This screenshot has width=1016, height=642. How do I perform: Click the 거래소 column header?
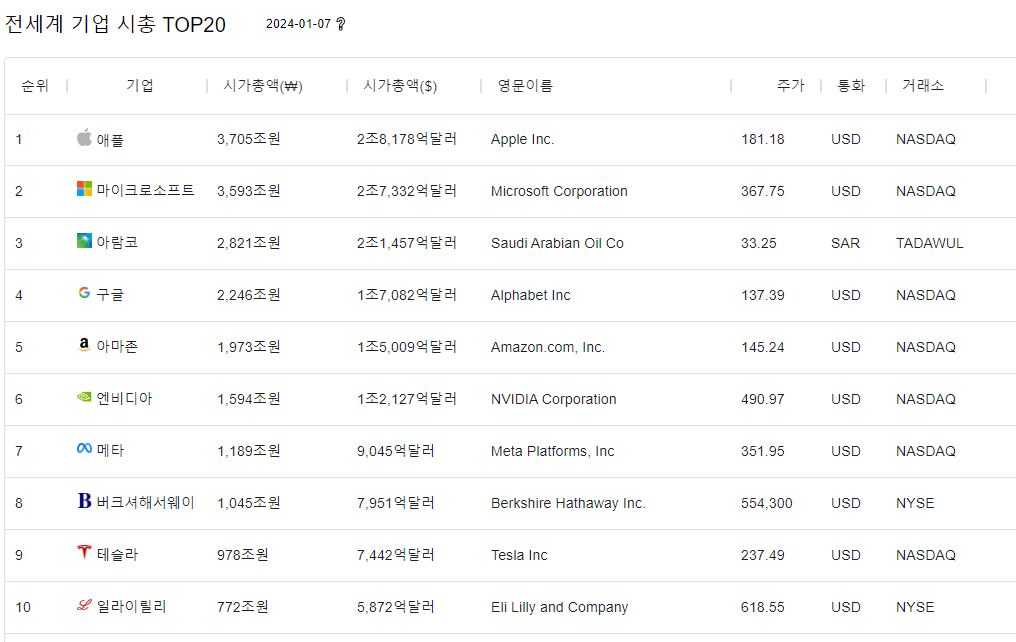coord(923,86)
